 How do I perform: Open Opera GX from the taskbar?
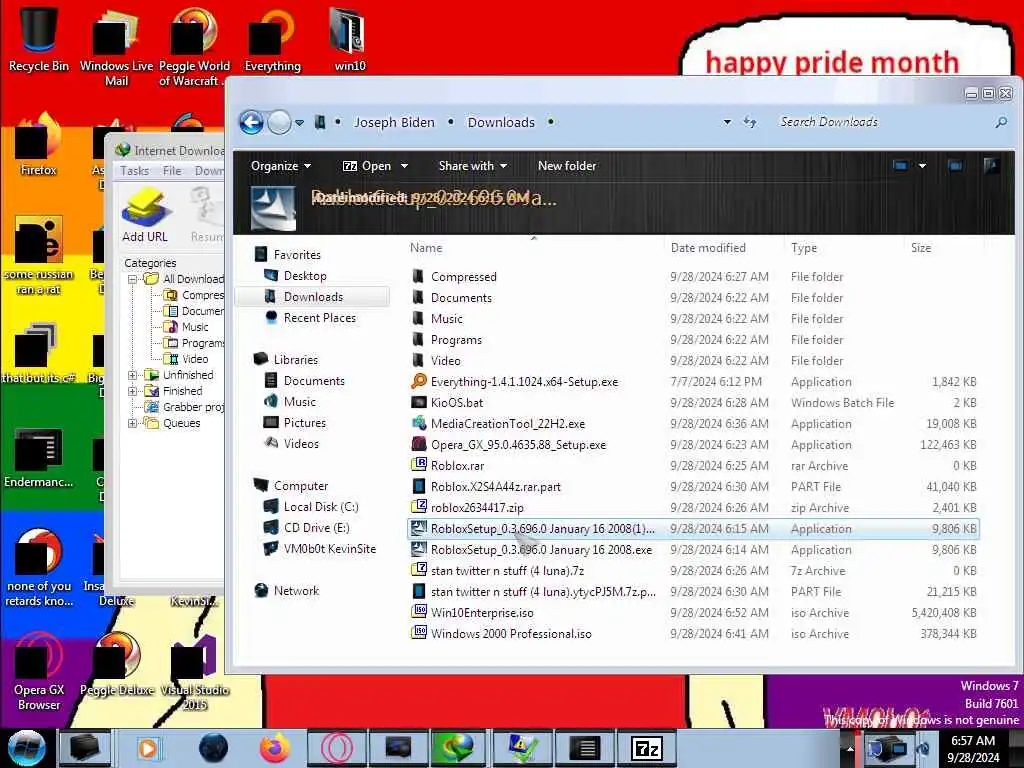[337, 748]
